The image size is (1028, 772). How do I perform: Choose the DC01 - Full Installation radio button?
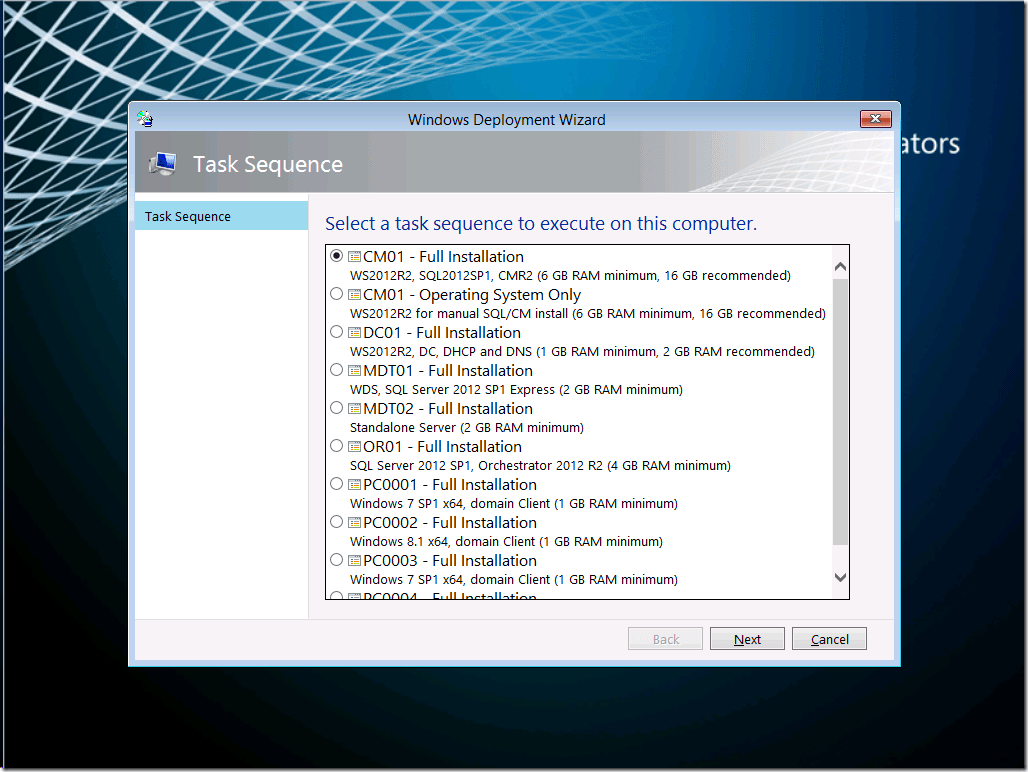[336, 332]
